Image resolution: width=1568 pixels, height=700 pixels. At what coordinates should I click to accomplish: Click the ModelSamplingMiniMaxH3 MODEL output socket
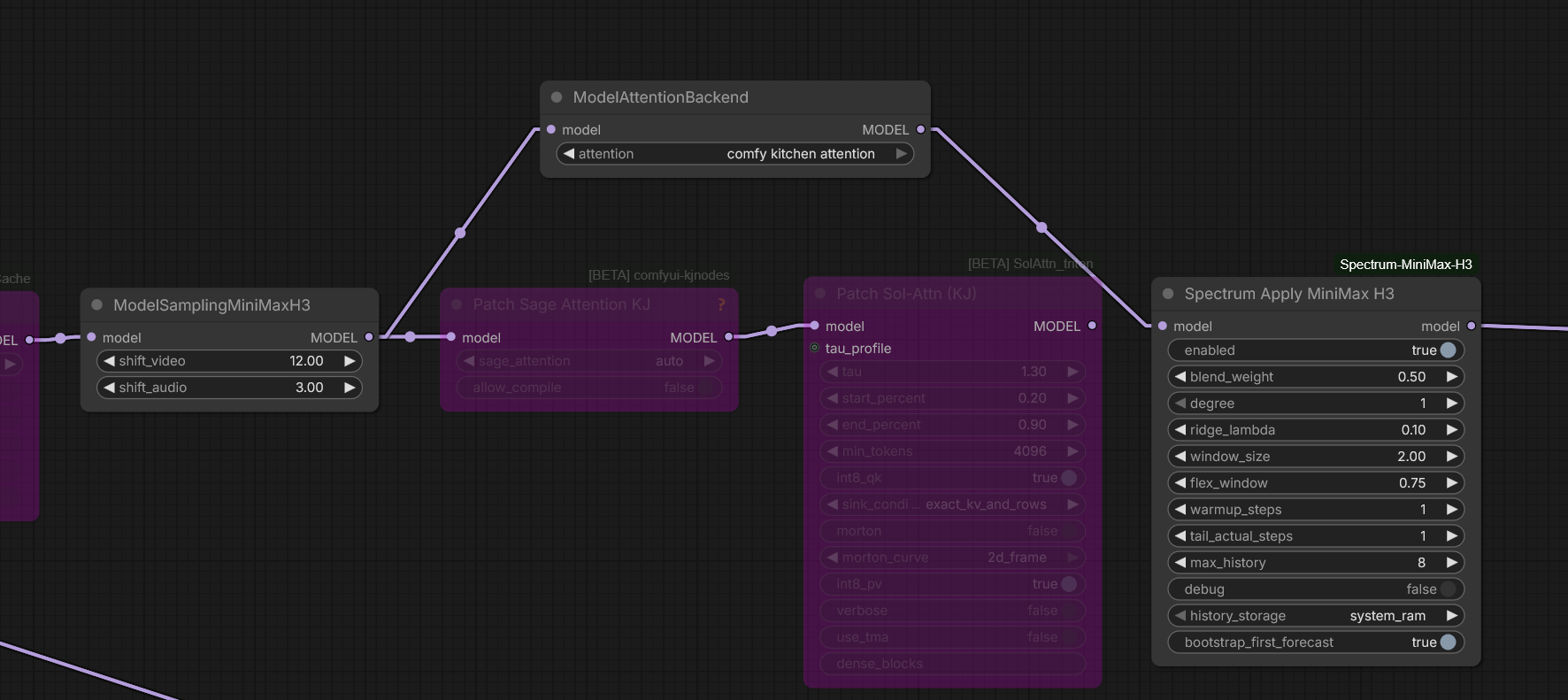(369, 337)
